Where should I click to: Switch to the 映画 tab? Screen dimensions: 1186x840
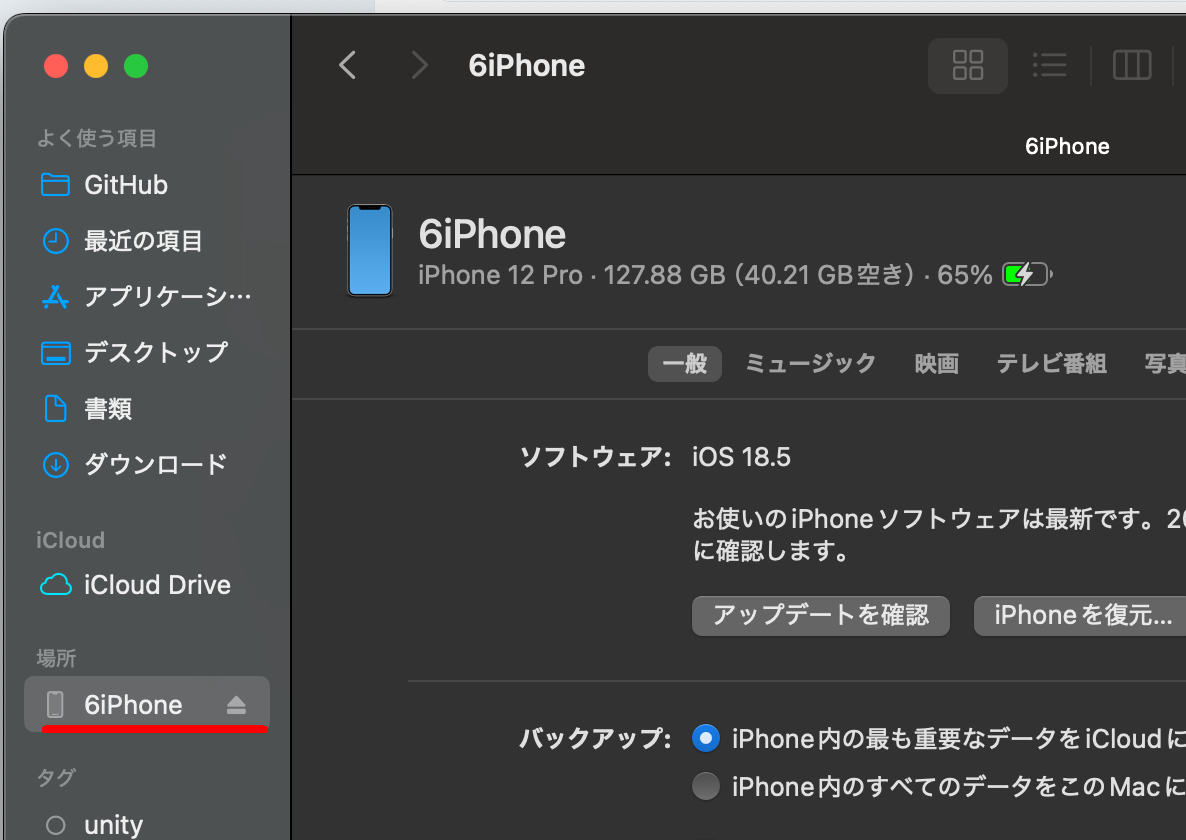[x=936, y=364]
